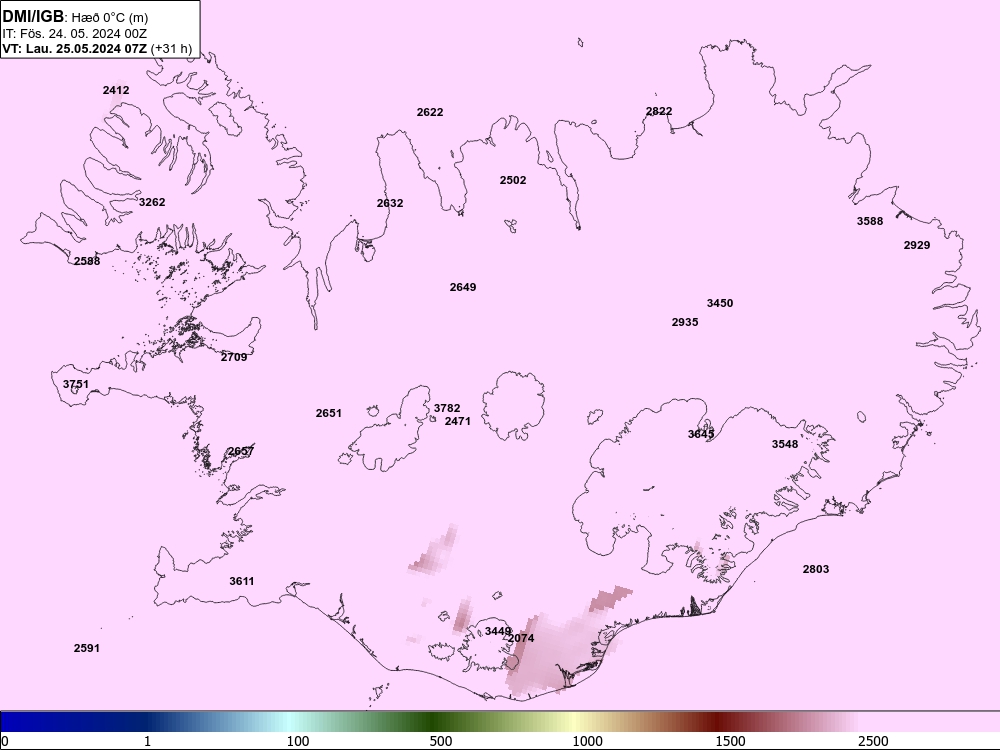The image size is (1000, 750).
Task: Click the 1000 label on the color scale
Action: [587, 741]
